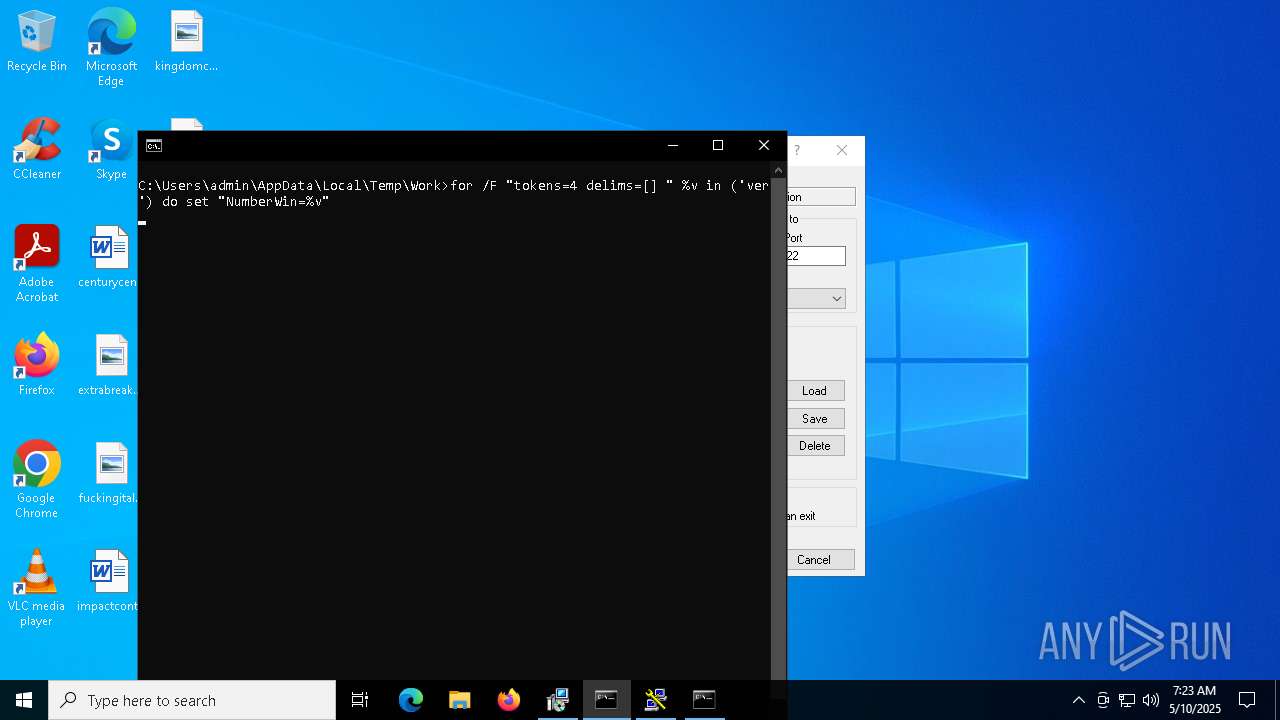The height and width of the screenshot is (720, 1280).
Task: Open Skype desktop shortcut
Action: (111, 150)
